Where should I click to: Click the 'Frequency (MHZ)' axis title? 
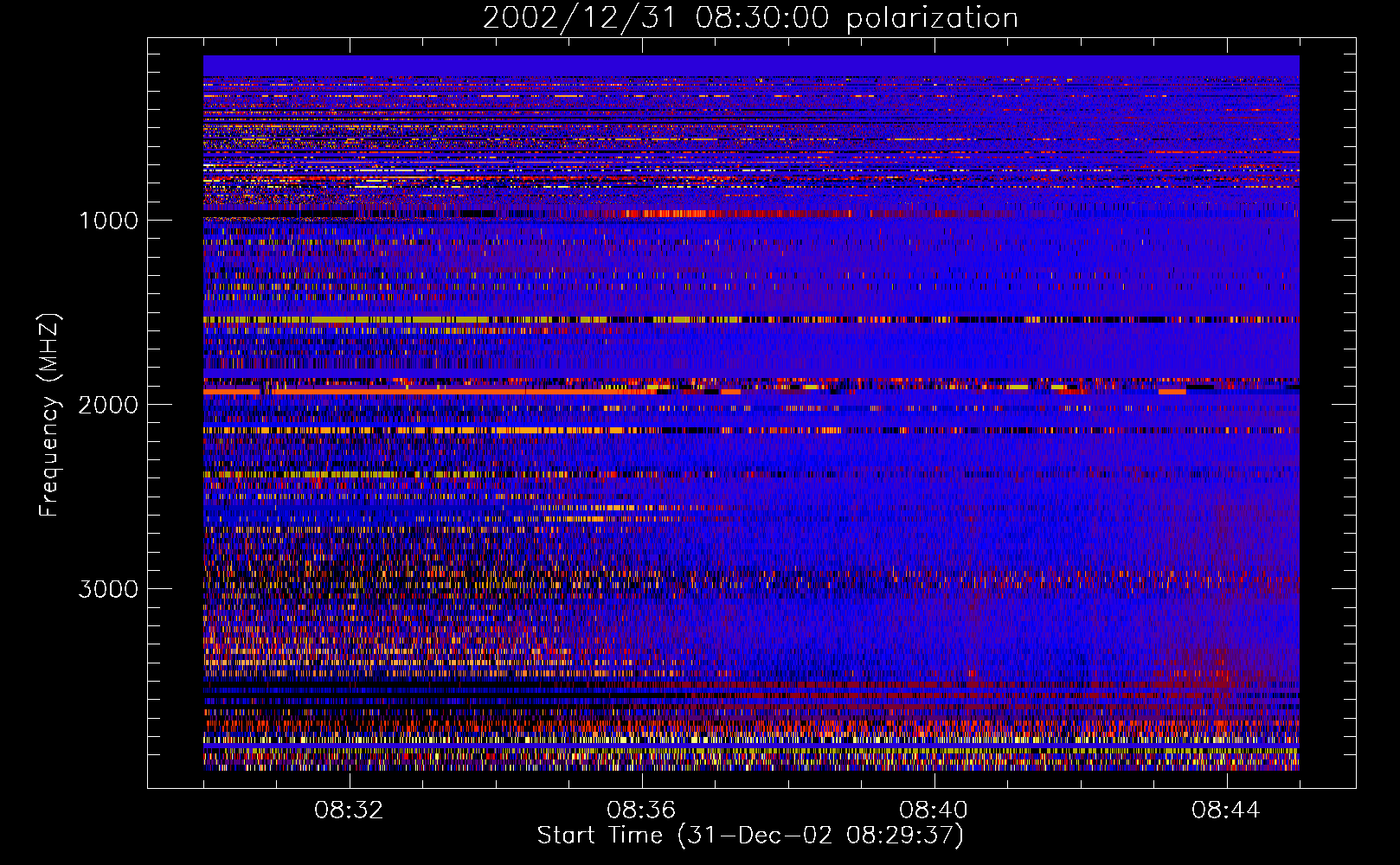(49, 415)
